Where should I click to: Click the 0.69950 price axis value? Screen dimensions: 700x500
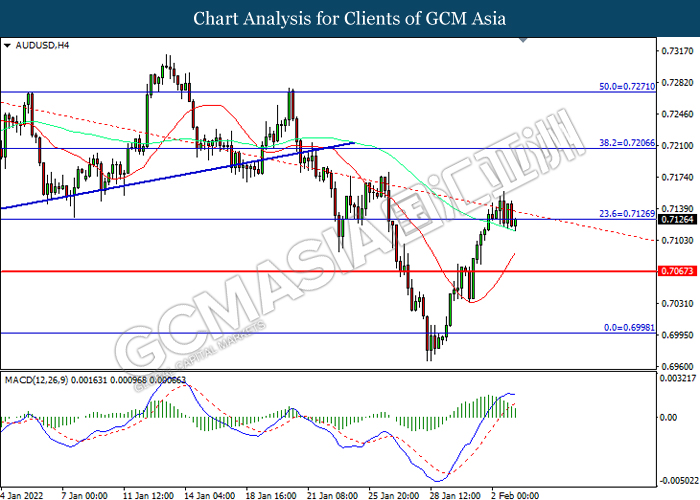click(677, 335)
